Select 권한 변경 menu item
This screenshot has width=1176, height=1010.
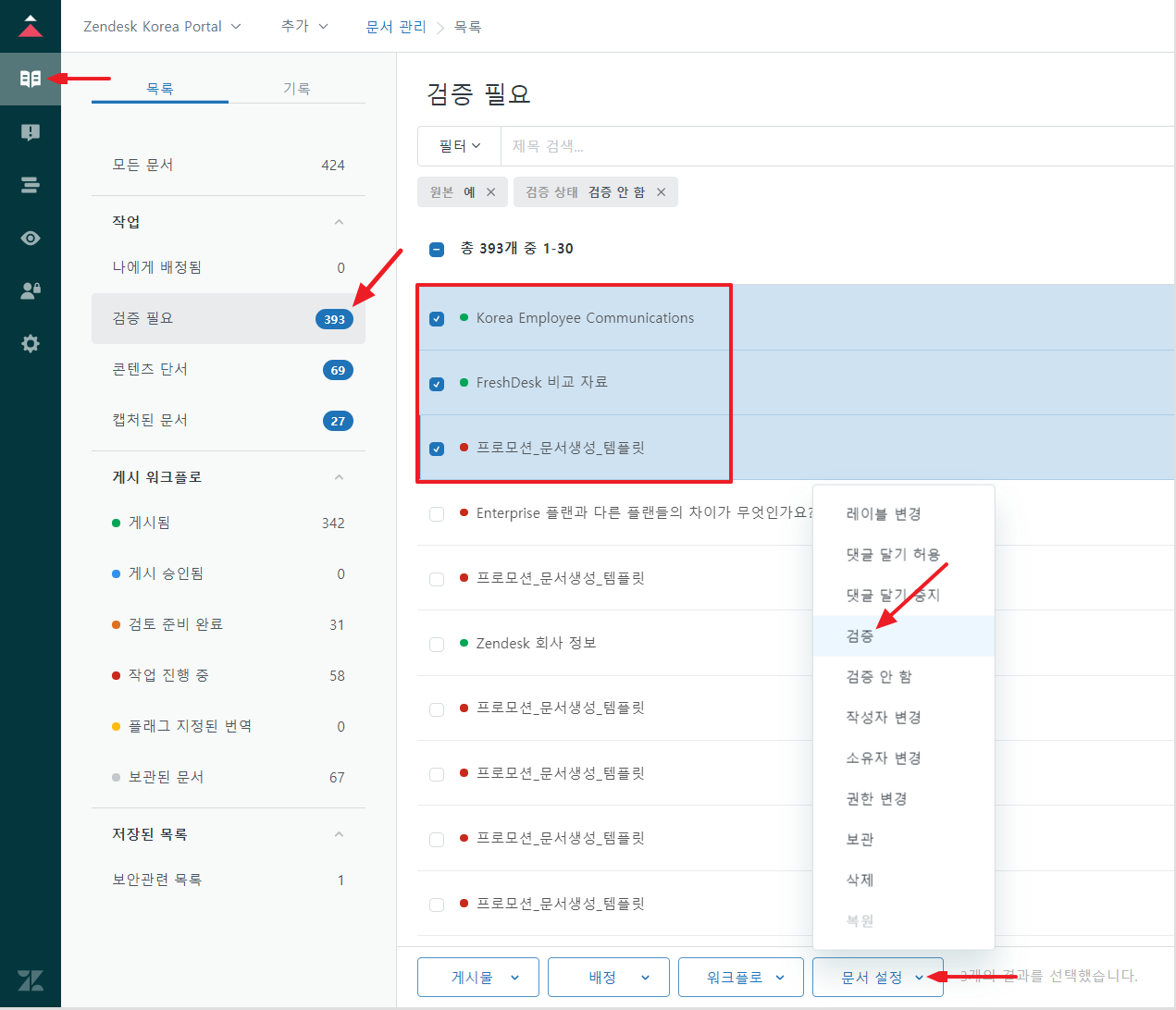coord(904,799)
